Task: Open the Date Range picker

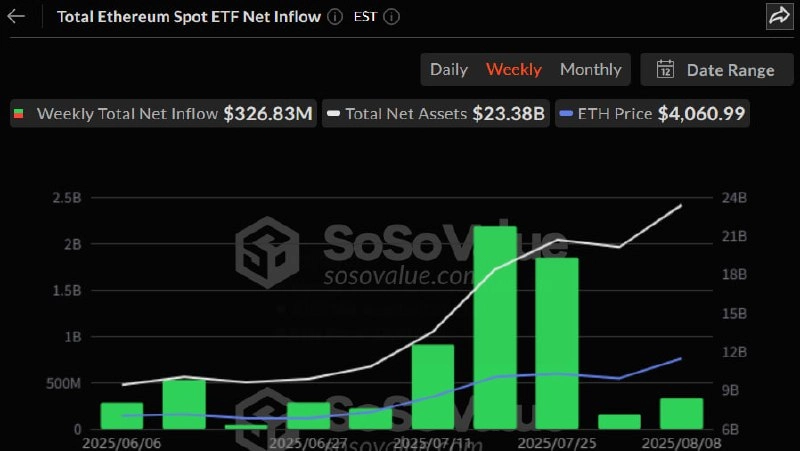Action: click(x=717, y=69)
